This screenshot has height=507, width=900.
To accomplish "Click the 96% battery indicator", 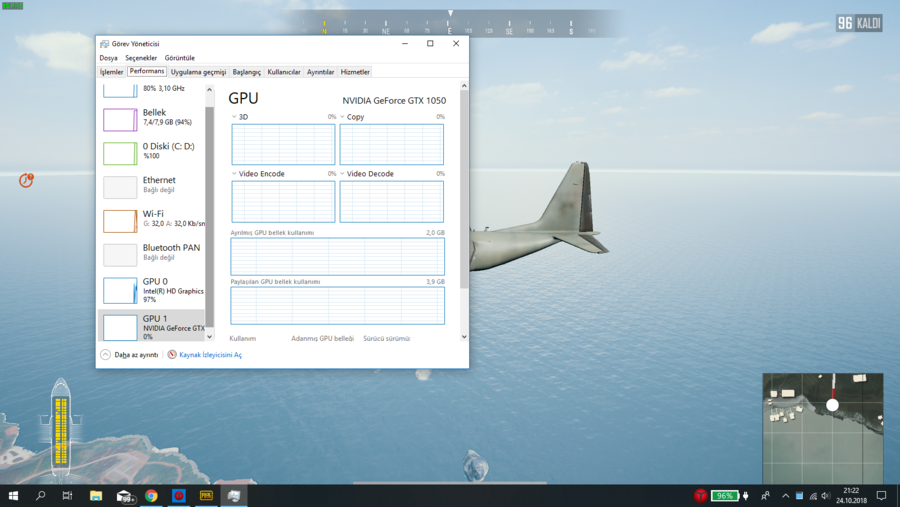I will click(724, 496).
